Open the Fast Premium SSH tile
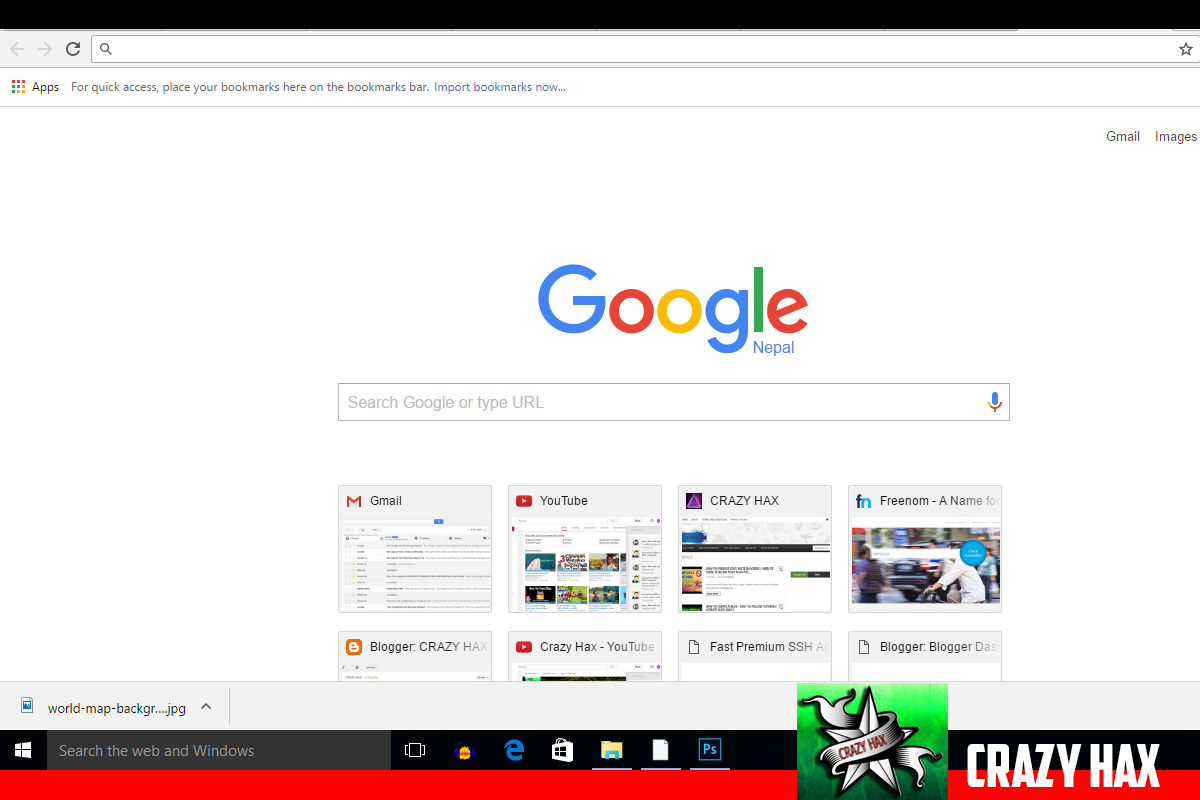Screen dimensions: 1200x800 click(x=755, y=656)
